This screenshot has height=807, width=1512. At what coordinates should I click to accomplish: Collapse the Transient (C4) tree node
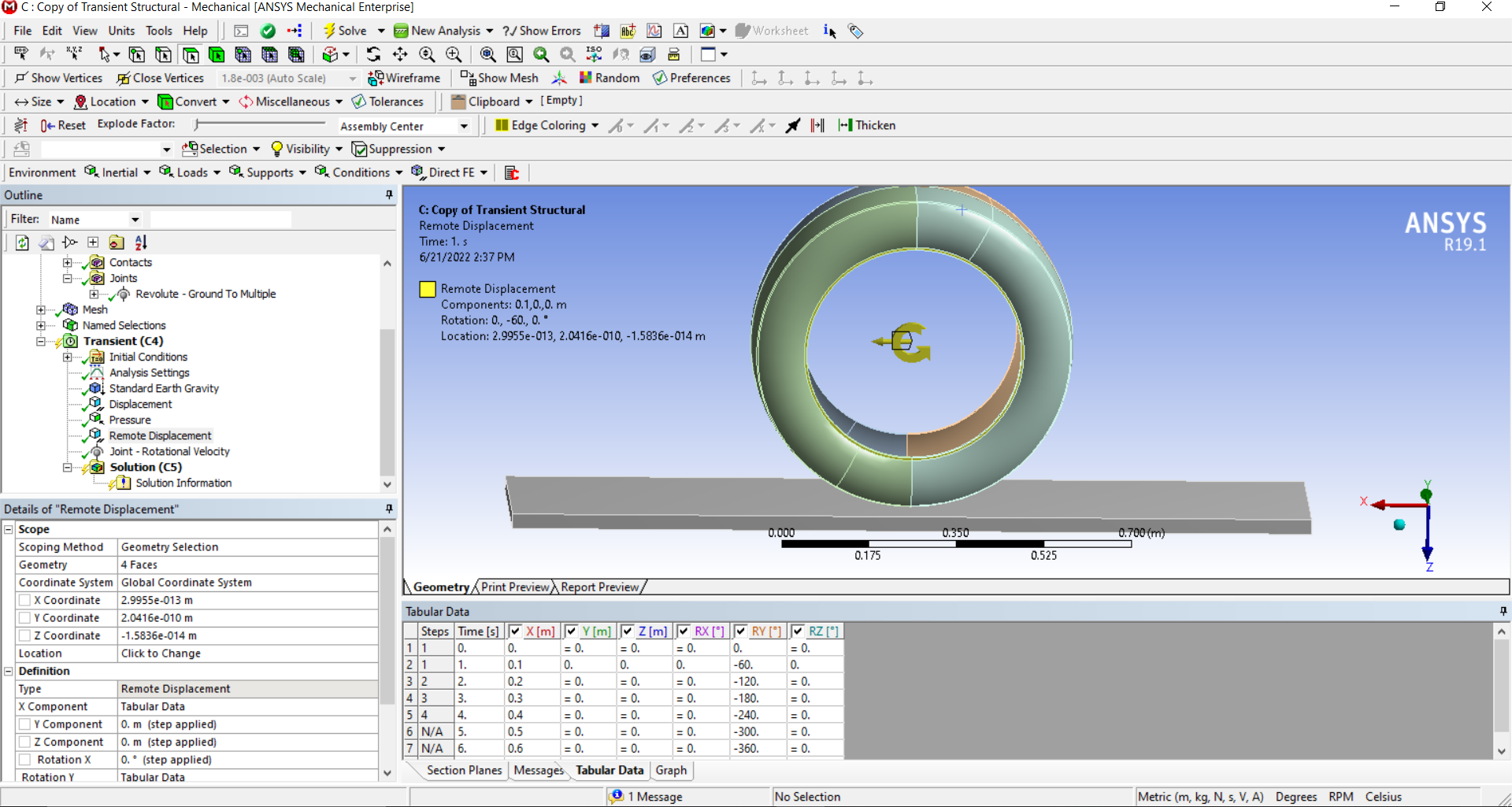point(41,341)
